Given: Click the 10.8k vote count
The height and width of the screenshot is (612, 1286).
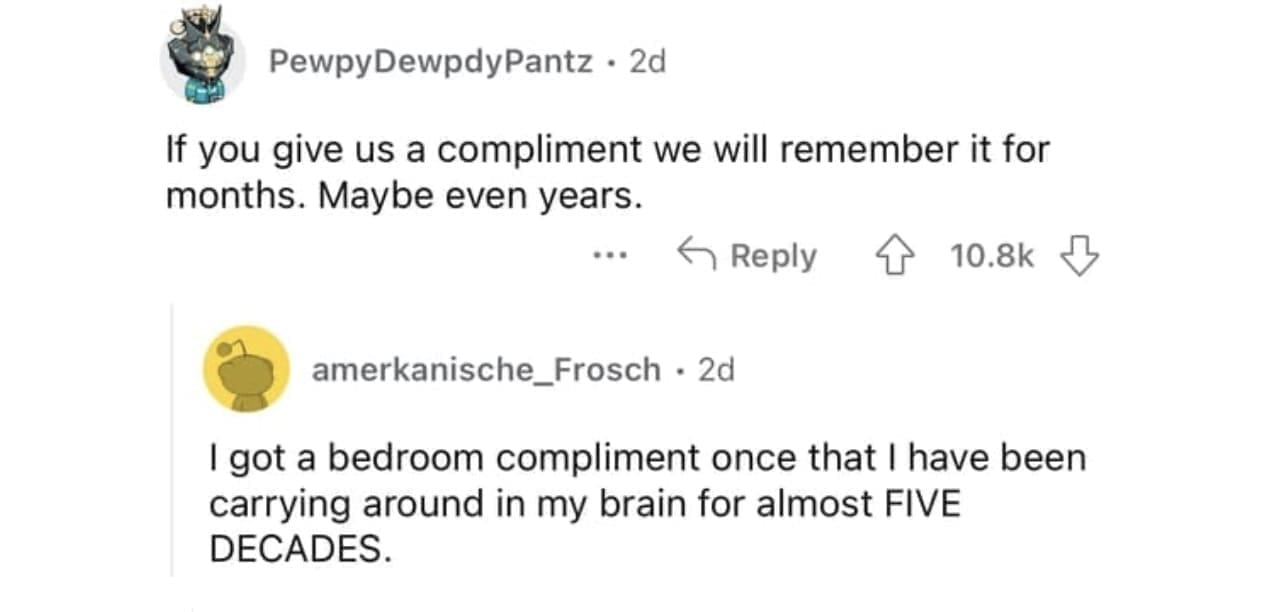Looking at the screenshot, I should [x=992, y=256].
